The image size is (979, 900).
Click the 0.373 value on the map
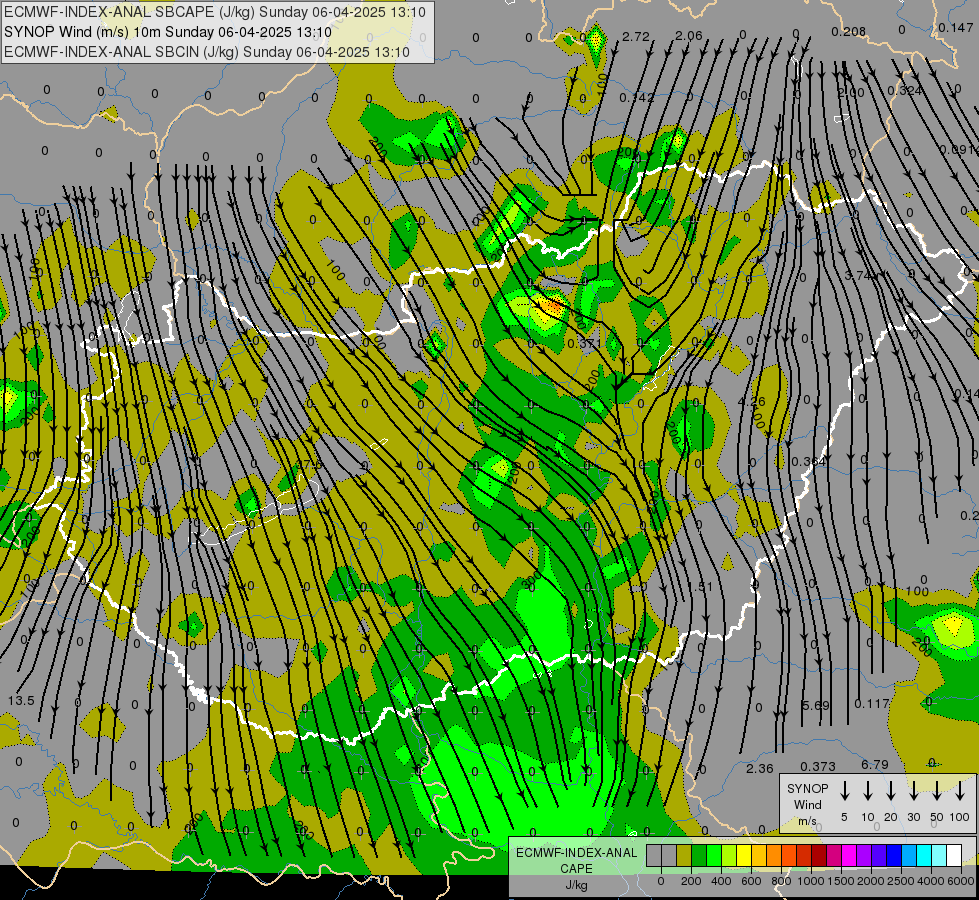tap(818, 766)
